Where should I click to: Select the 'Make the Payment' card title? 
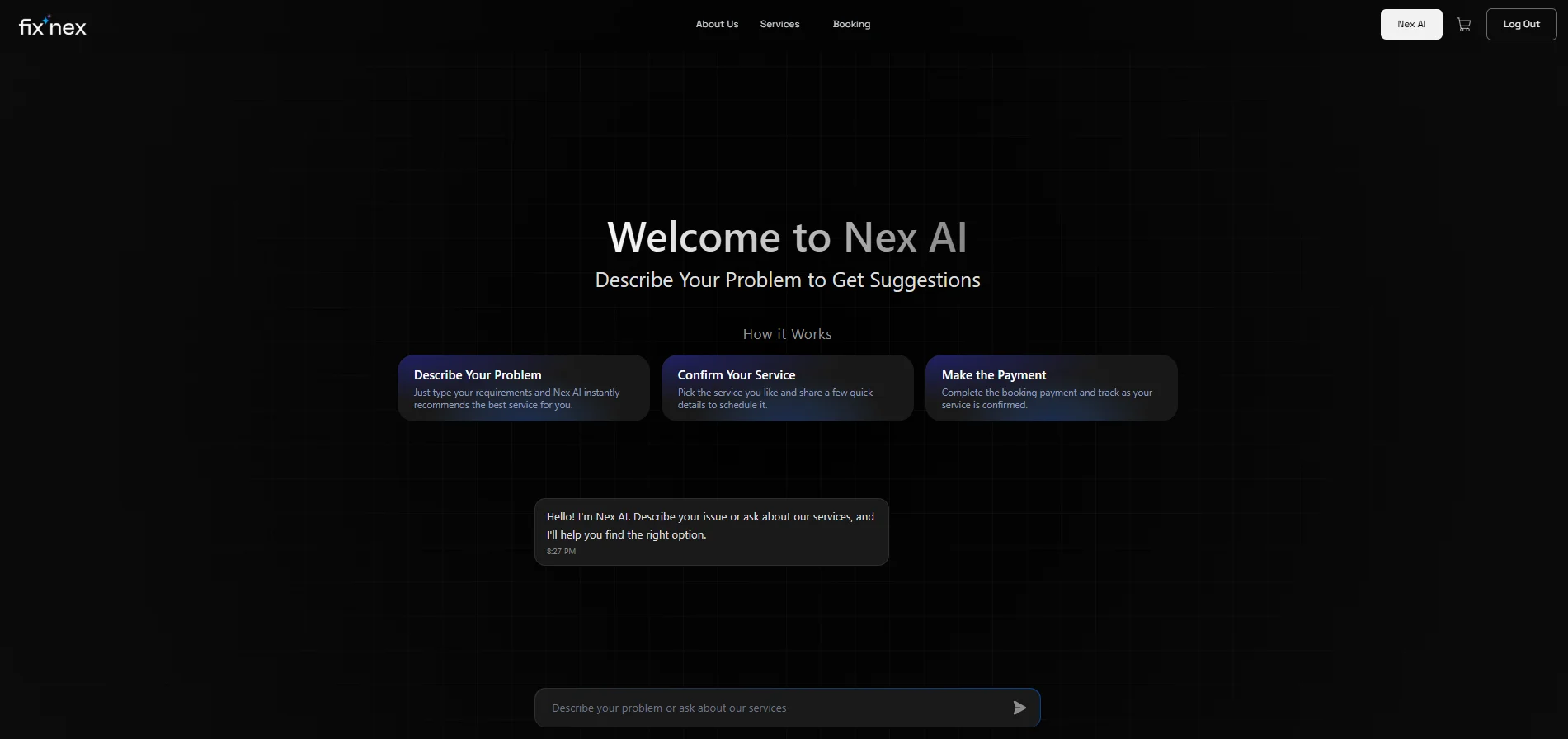pyautogui.click(x=993, y=375)
